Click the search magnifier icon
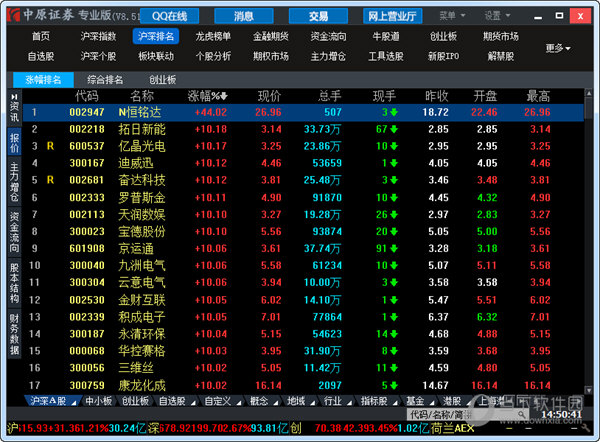The width and height of the screenshot is (600, 442). pos(521,414)
